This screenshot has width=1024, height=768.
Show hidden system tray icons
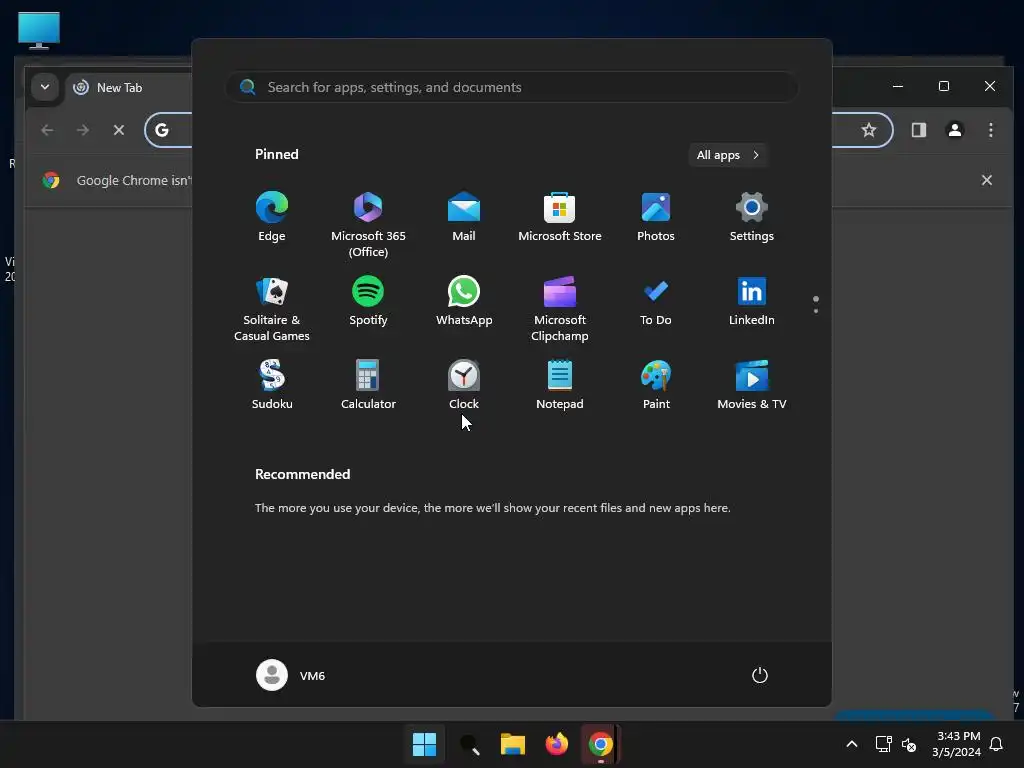pos(852,744)
